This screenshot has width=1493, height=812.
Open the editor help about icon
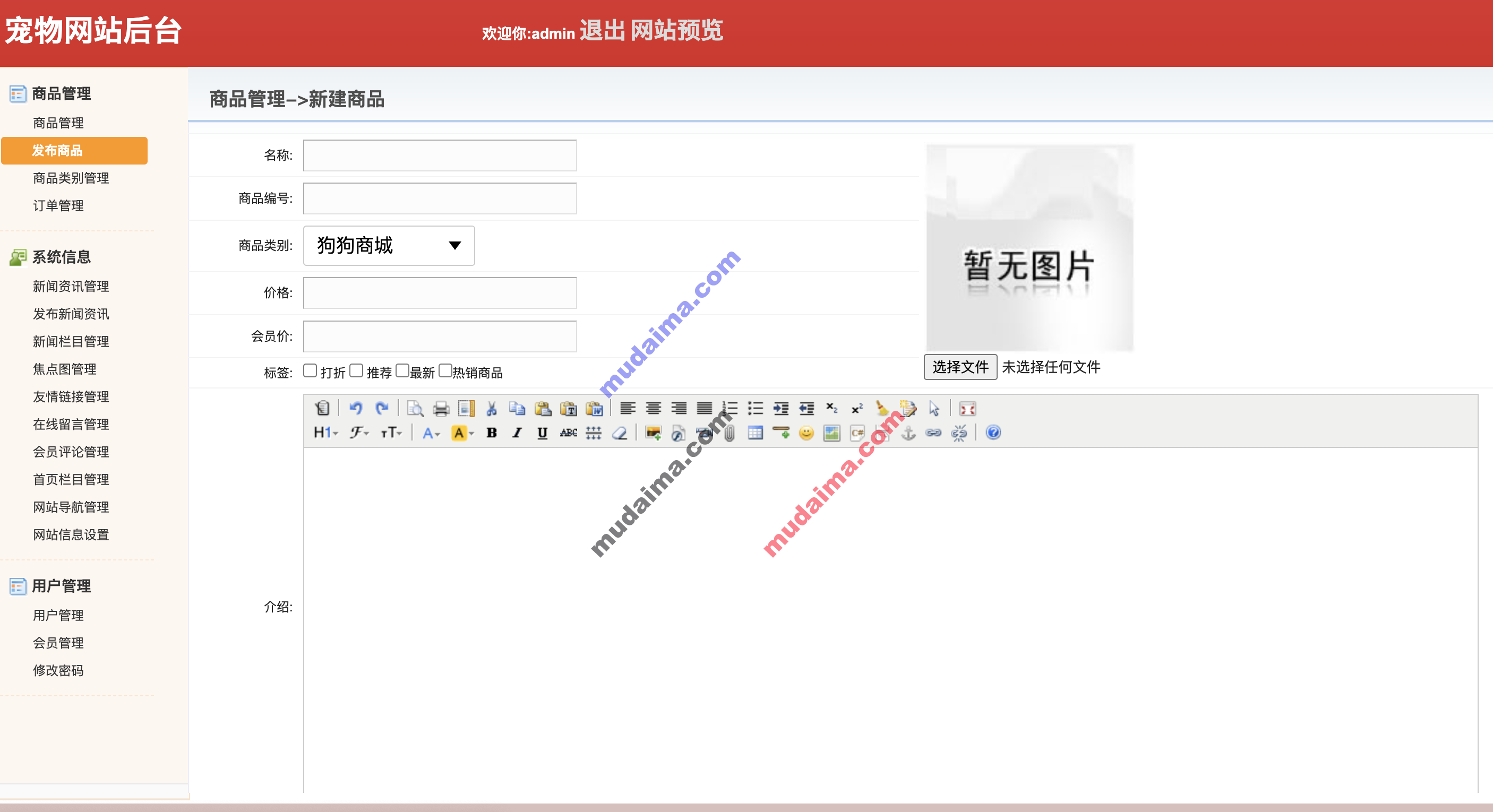click(993, 433)
